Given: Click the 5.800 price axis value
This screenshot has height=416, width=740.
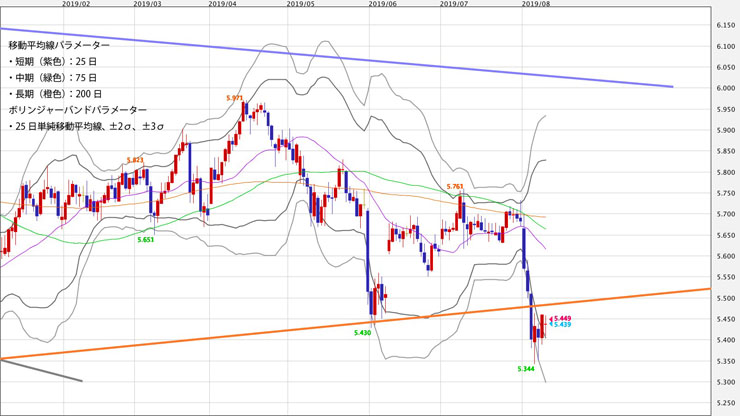Looking at the screenshot, I should tap(725, 172).
